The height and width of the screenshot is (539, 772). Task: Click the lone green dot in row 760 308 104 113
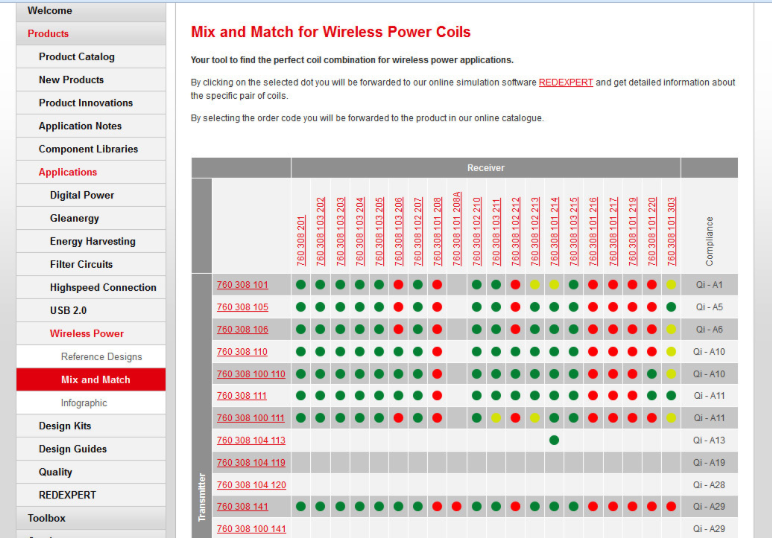click(x=554, y=440)
